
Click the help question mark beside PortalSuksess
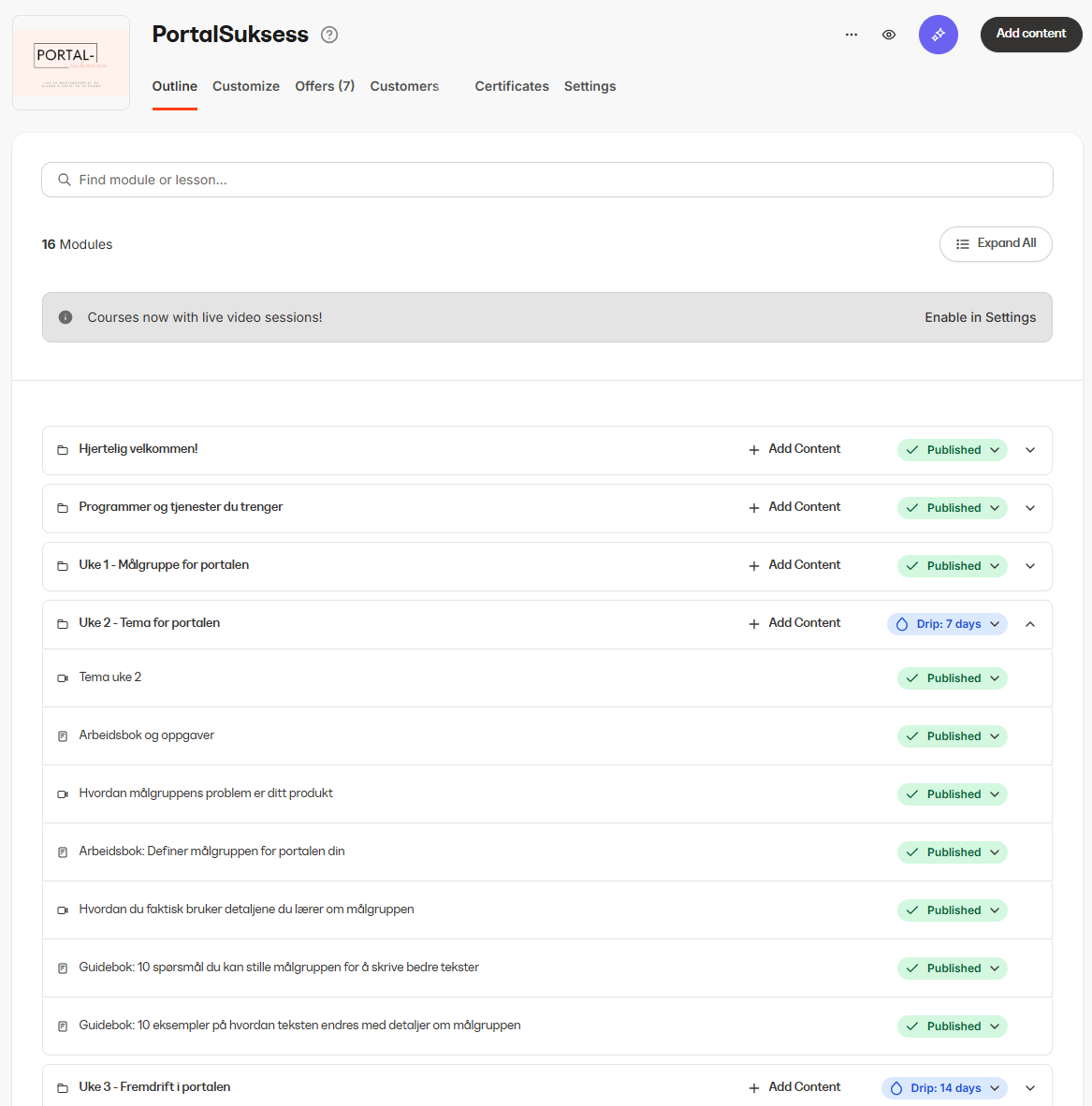click(x=329, y=35)
